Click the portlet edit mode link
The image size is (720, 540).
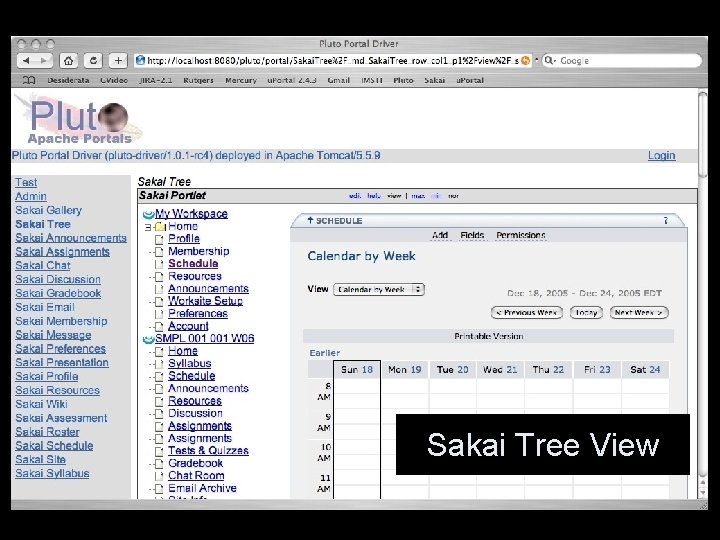tap(355, 196)
